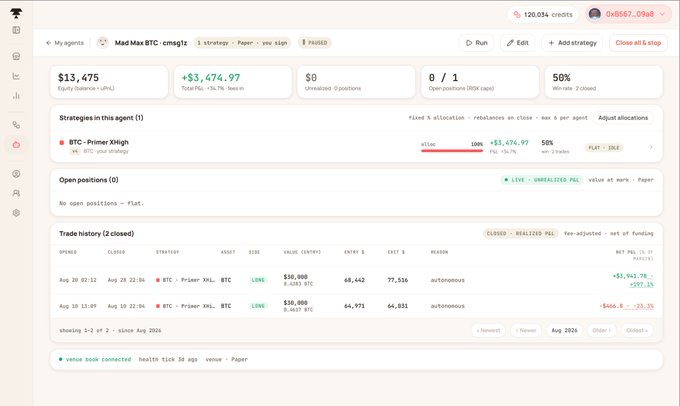Viewport: 680px width, 406px height.
Task: Click the v4 version tag
Action: 75,151
